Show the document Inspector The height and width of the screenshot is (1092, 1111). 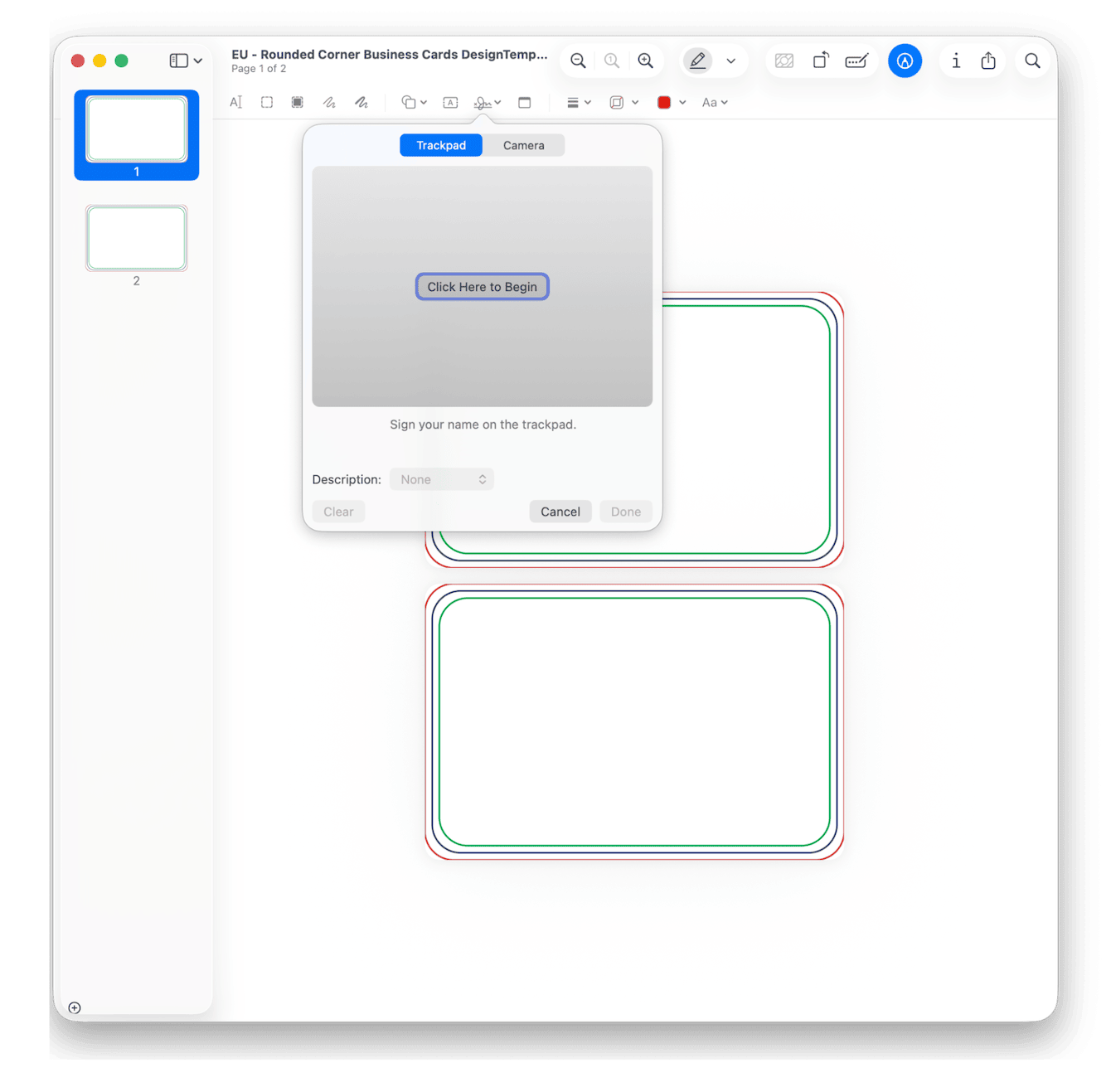(x=956, y=61)
